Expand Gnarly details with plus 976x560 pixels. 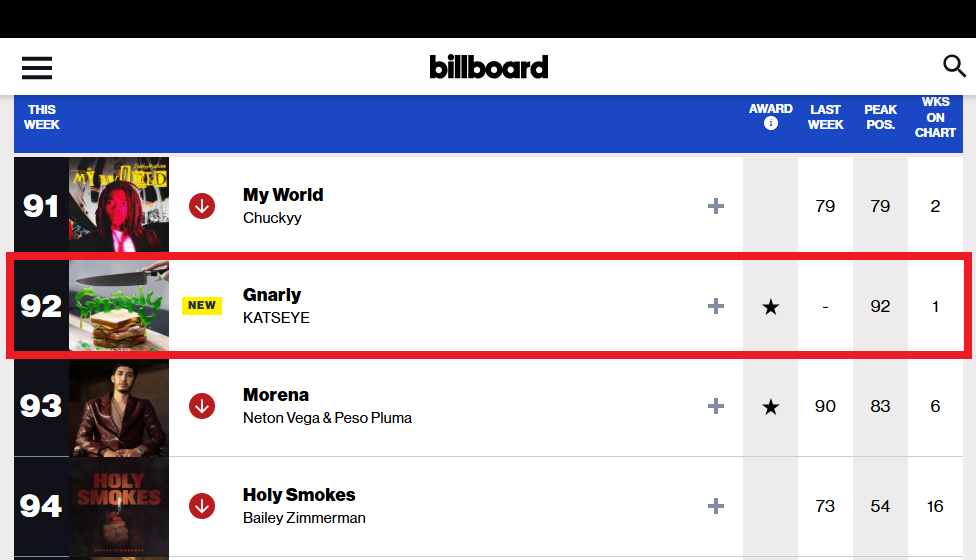click(x=716, y=306)
